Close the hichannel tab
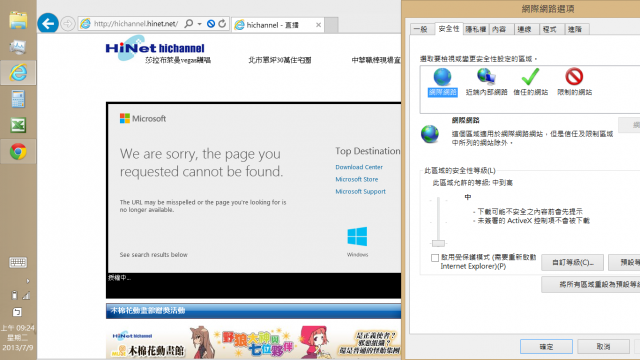The width and height of the screenshot is (640, 360). [x=318, y=25]
